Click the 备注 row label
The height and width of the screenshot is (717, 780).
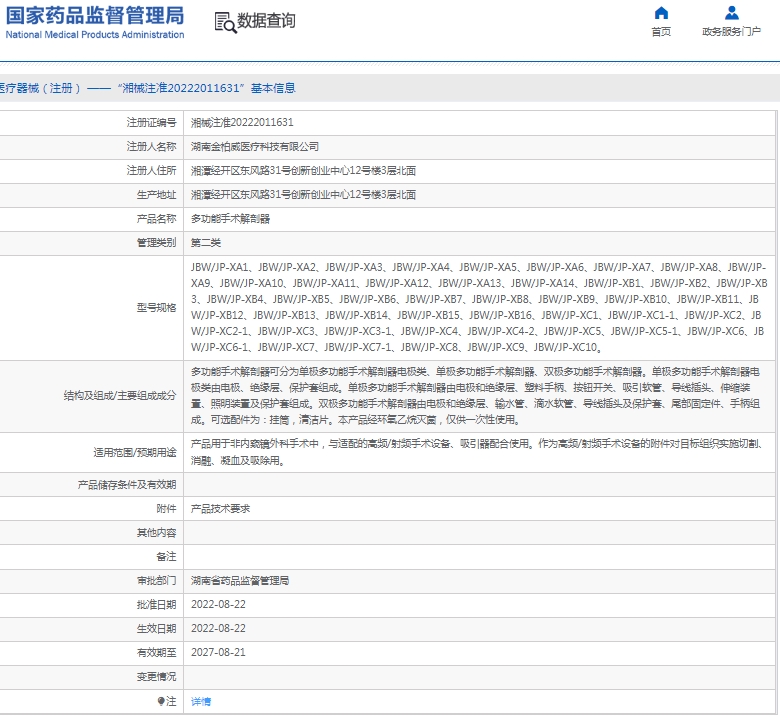(x=166, y=557)
